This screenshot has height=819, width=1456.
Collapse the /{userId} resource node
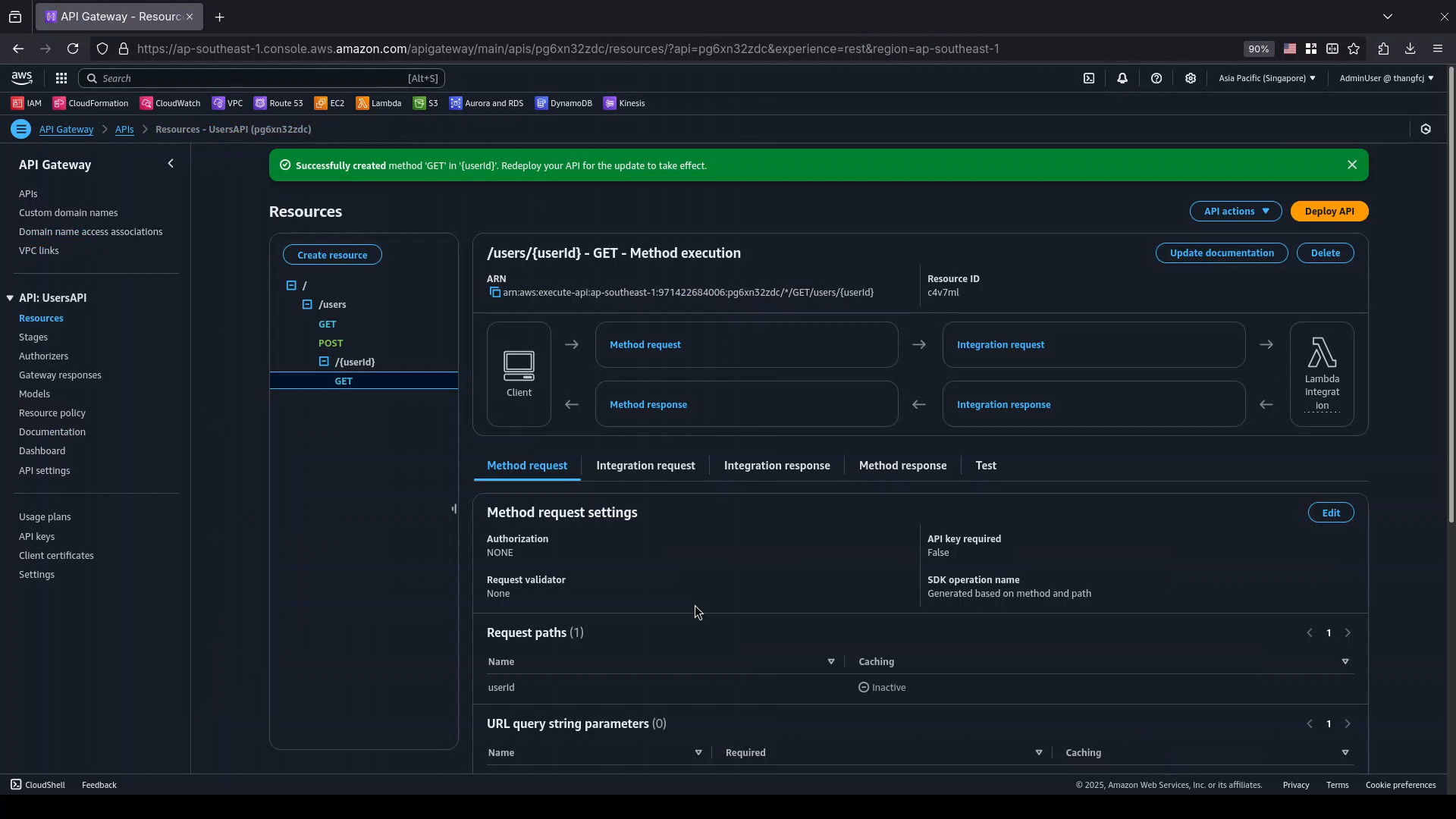tap(324, 362)
